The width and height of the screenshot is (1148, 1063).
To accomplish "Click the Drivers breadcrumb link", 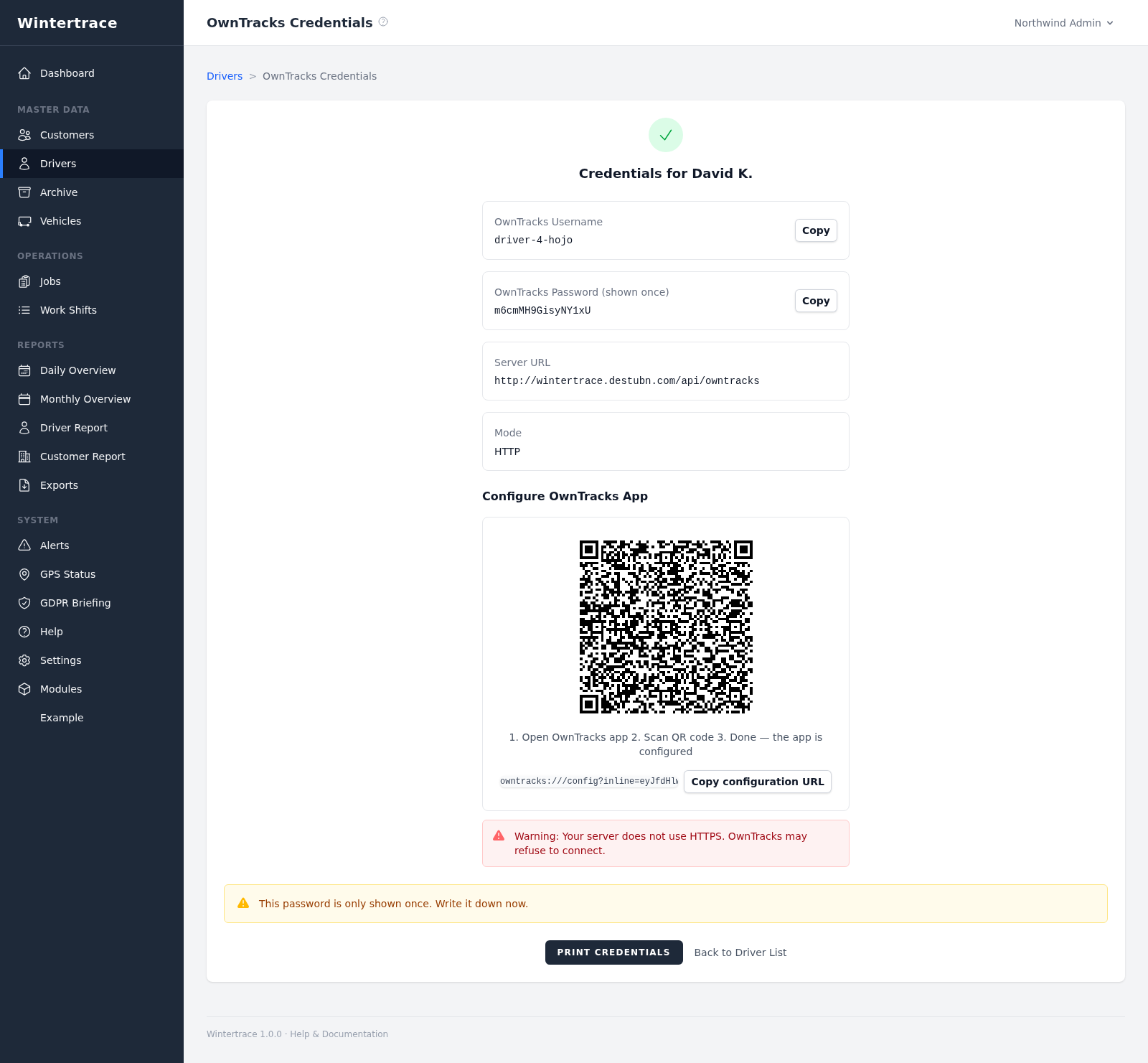I will pyautogui.click(x=225, y=76).
